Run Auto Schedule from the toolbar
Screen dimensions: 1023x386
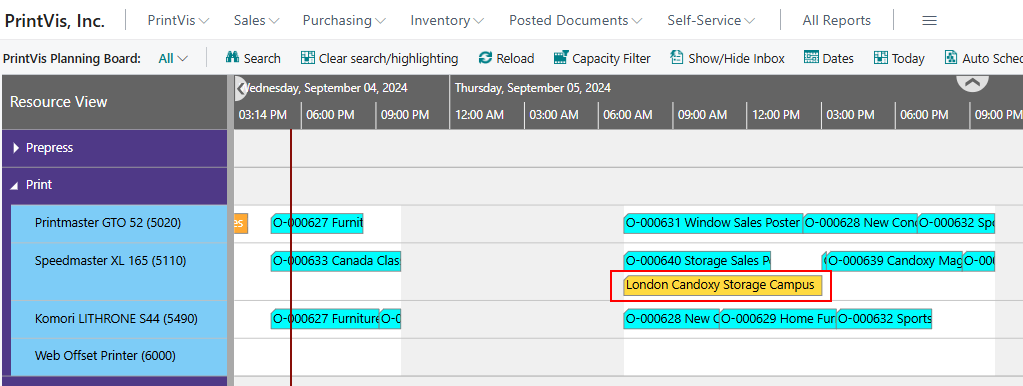coord(983,58)
